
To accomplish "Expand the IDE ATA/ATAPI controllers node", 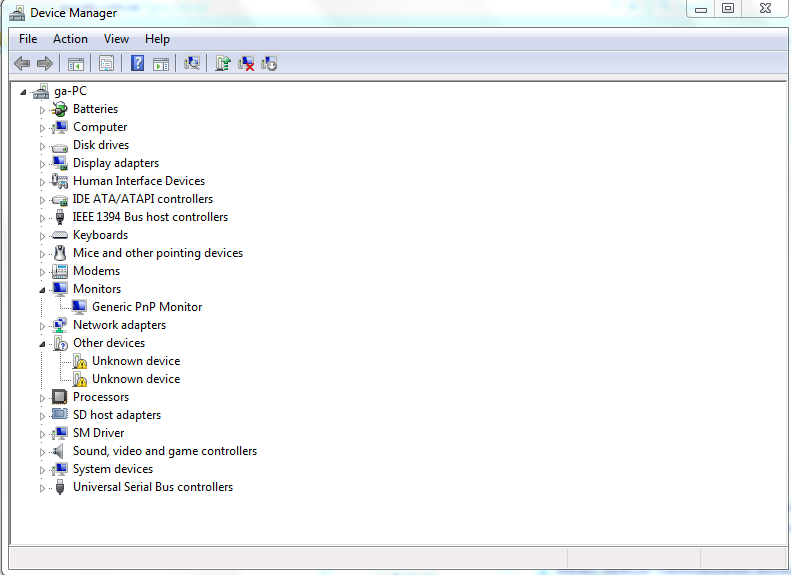I will coord(42,200).
